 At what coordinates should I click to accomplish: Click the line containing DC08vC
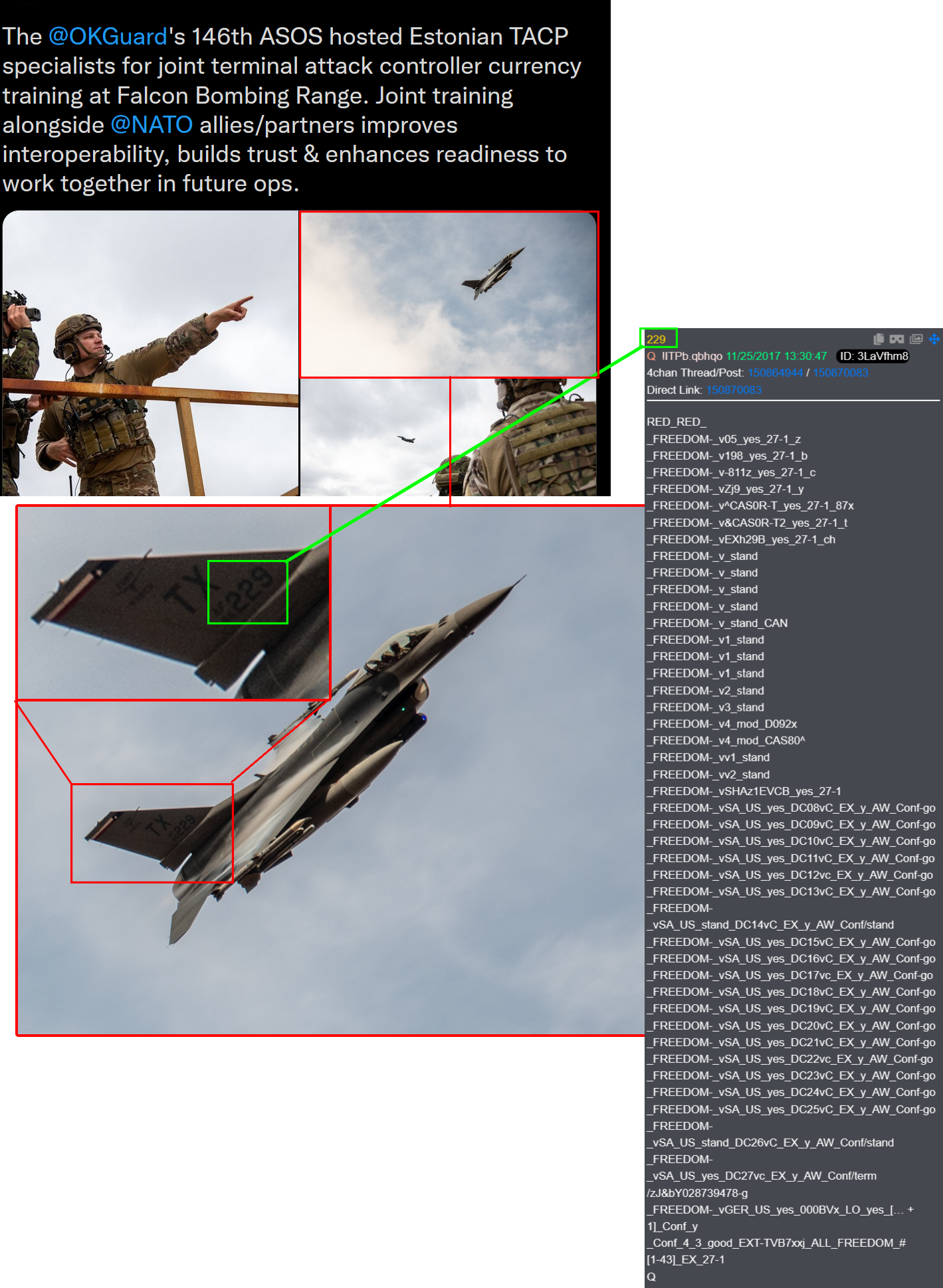791,808
